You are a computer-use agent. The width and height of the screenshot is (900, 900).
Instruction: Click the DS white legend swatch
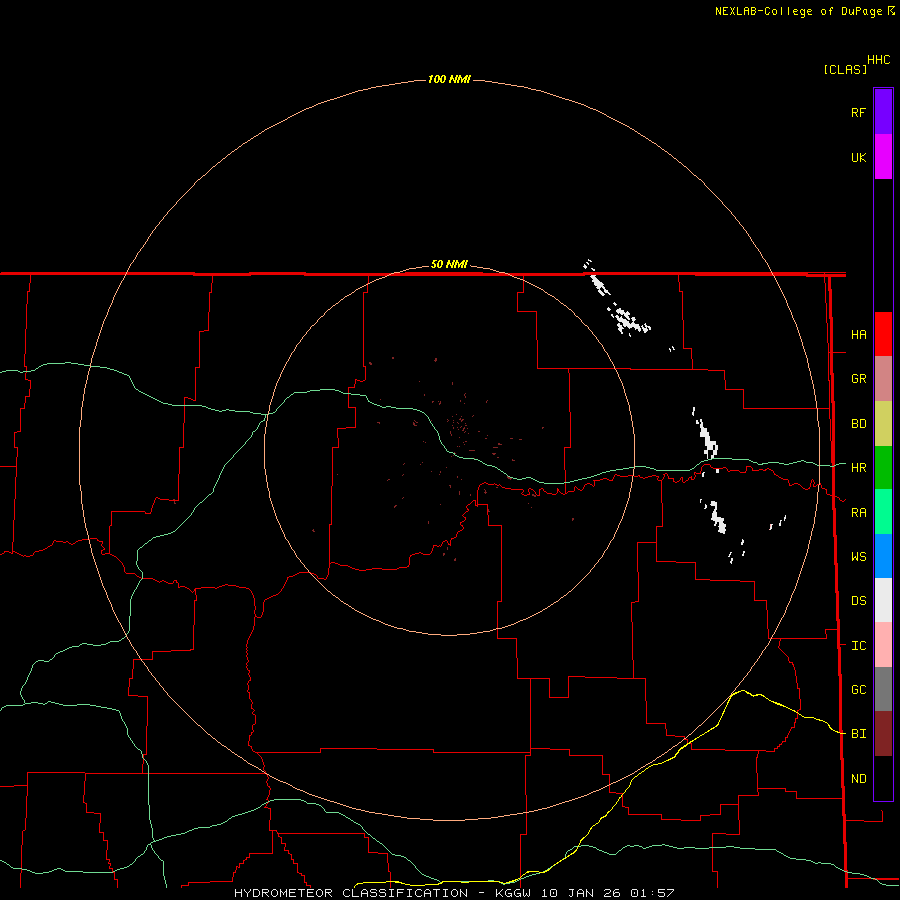pyautogui.click(x=883, y=600)
